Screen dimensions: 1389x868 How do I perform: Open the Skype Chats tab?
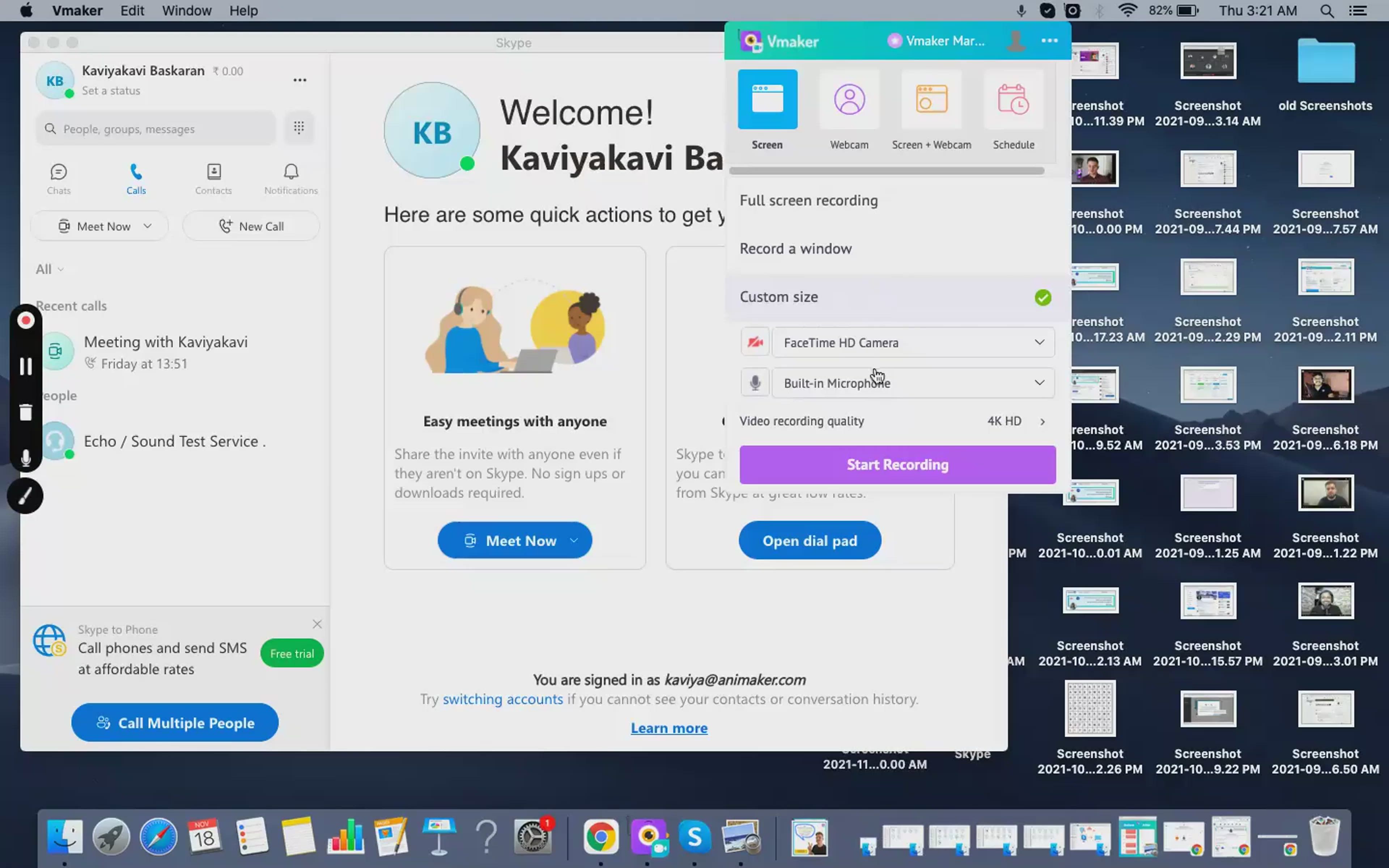[x=59, y=179]
